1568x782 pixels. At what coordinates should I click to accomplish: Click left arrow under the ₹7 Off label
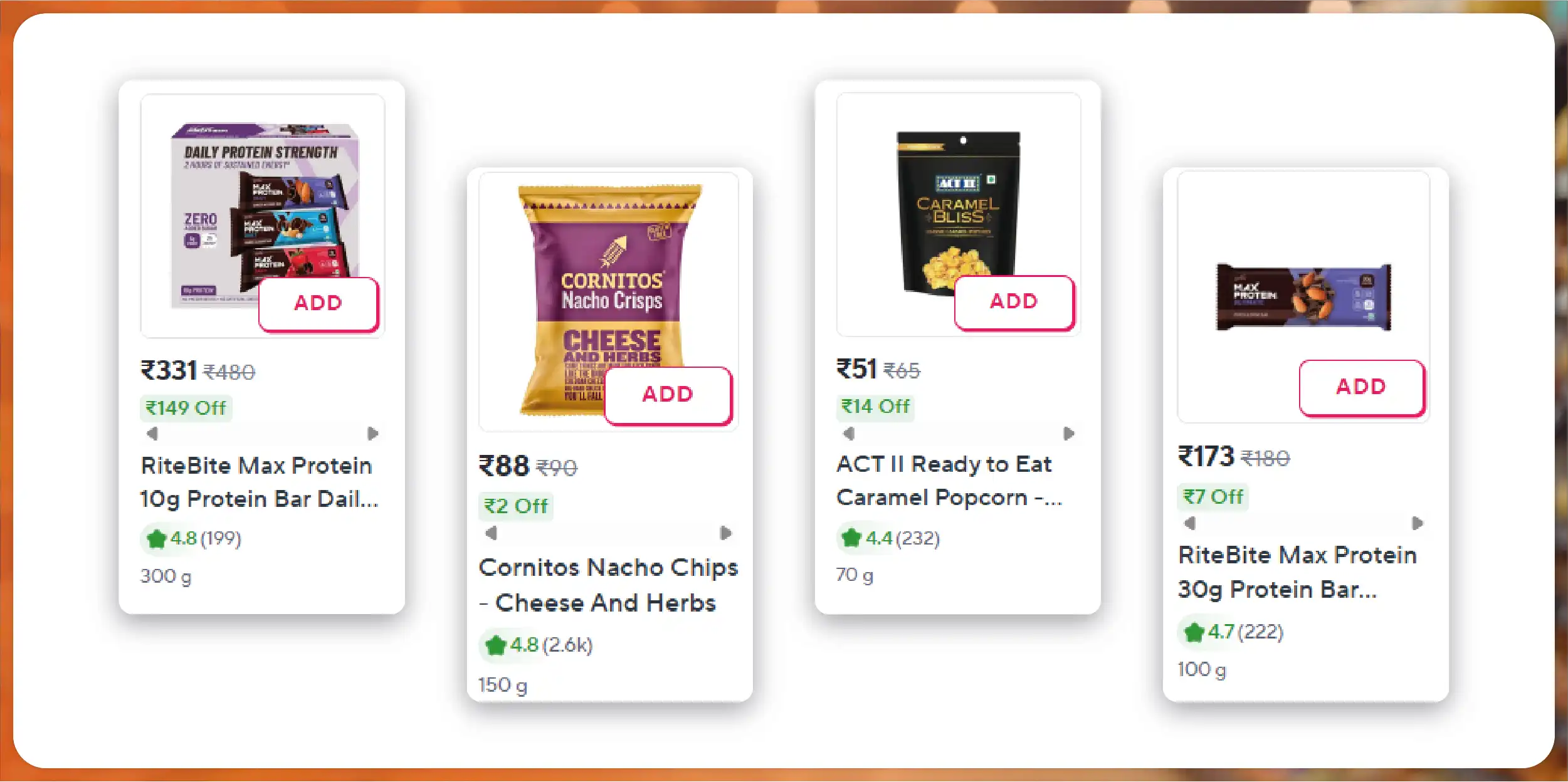pyautogui.click(x=1190, y=523)
